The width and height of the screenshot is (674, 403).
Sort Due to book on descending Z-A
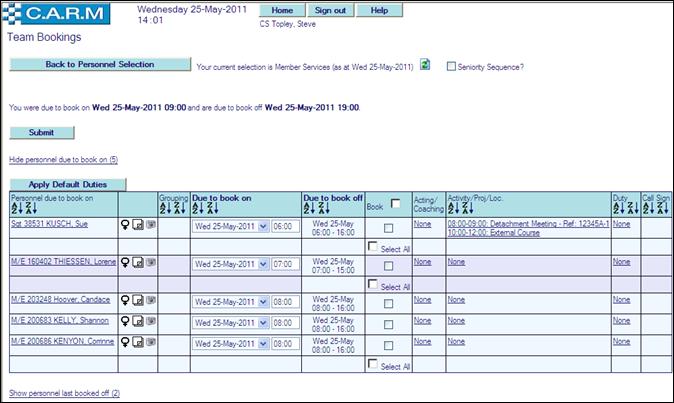pyautogui.click(x=211, y=210)
